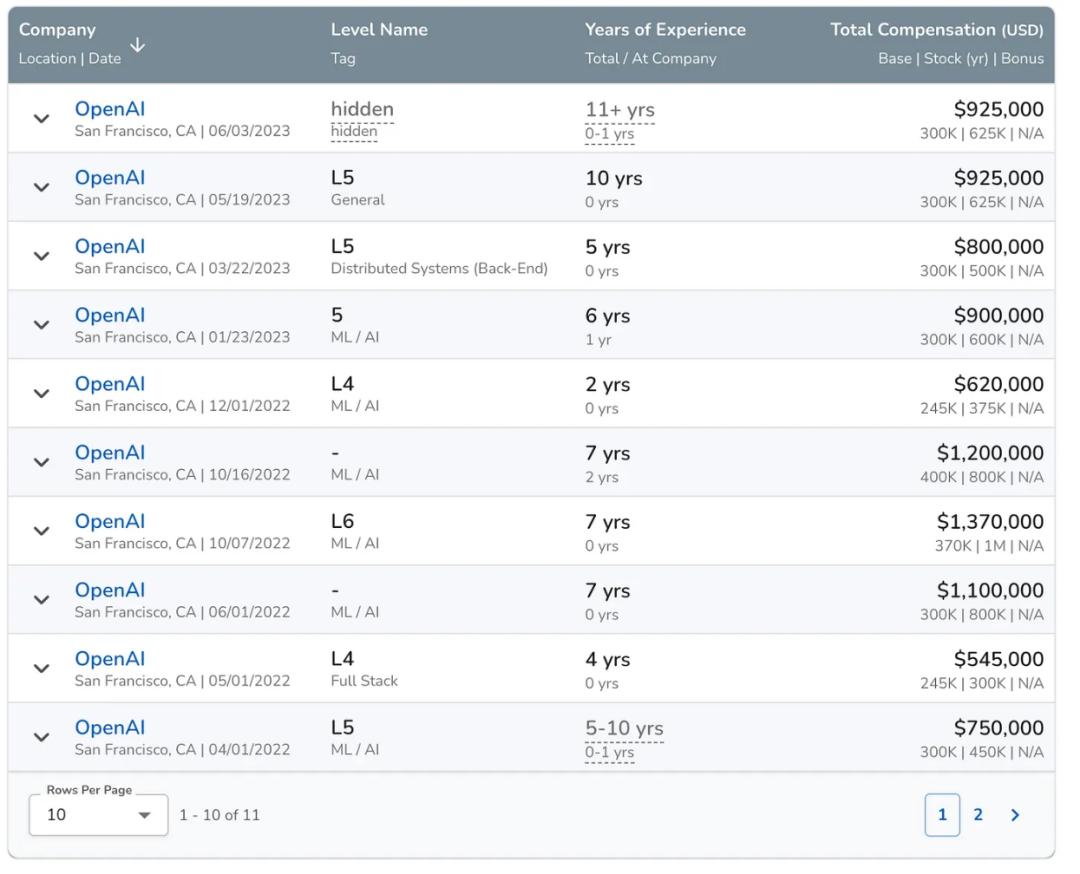1080x874 pixels.
Task: Open the OpenAI link in the 12/01/2022 row
Action: [x=110, y=384]
